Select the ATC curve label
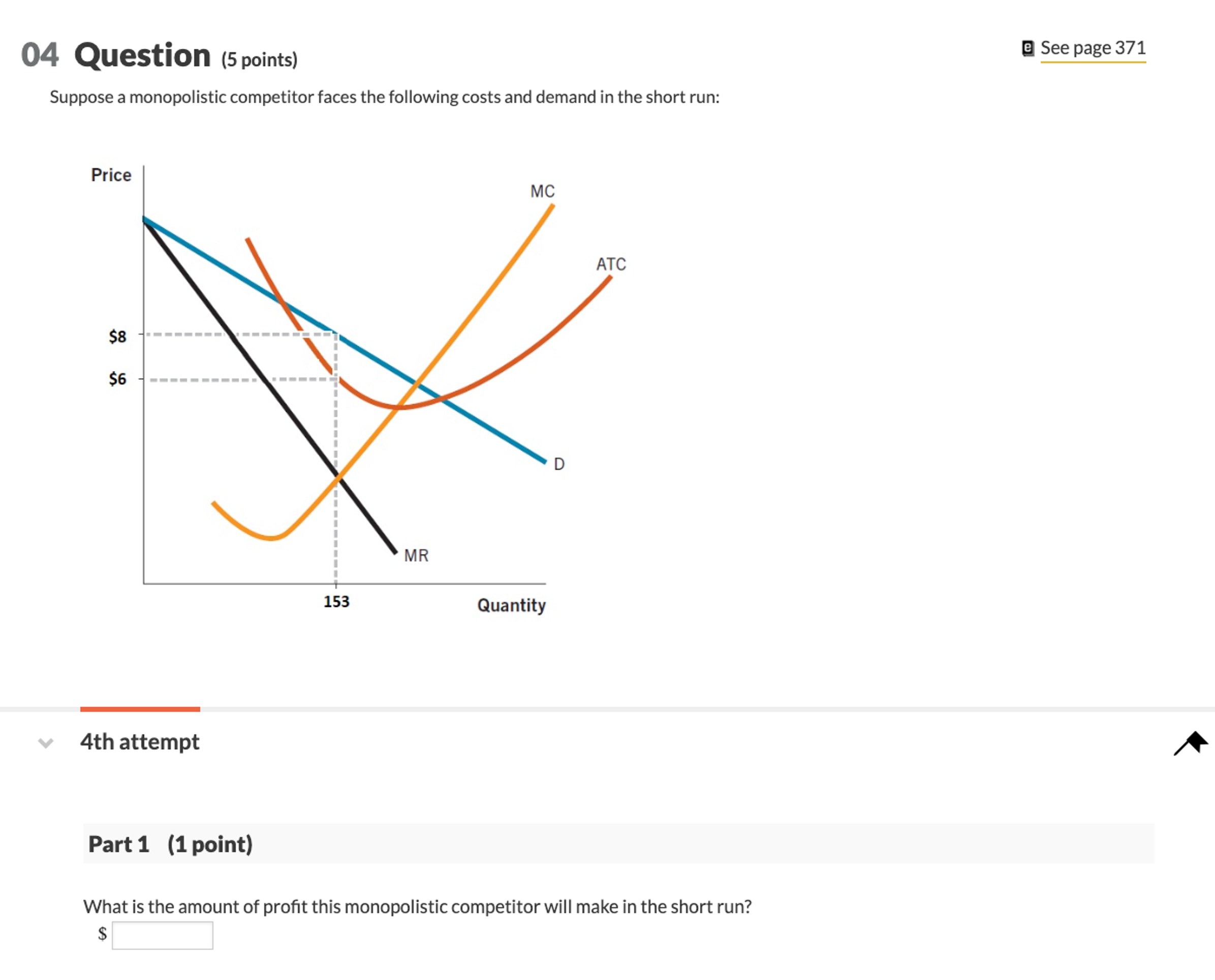This screenshot has width=1215, height=980. coord(612,263)
